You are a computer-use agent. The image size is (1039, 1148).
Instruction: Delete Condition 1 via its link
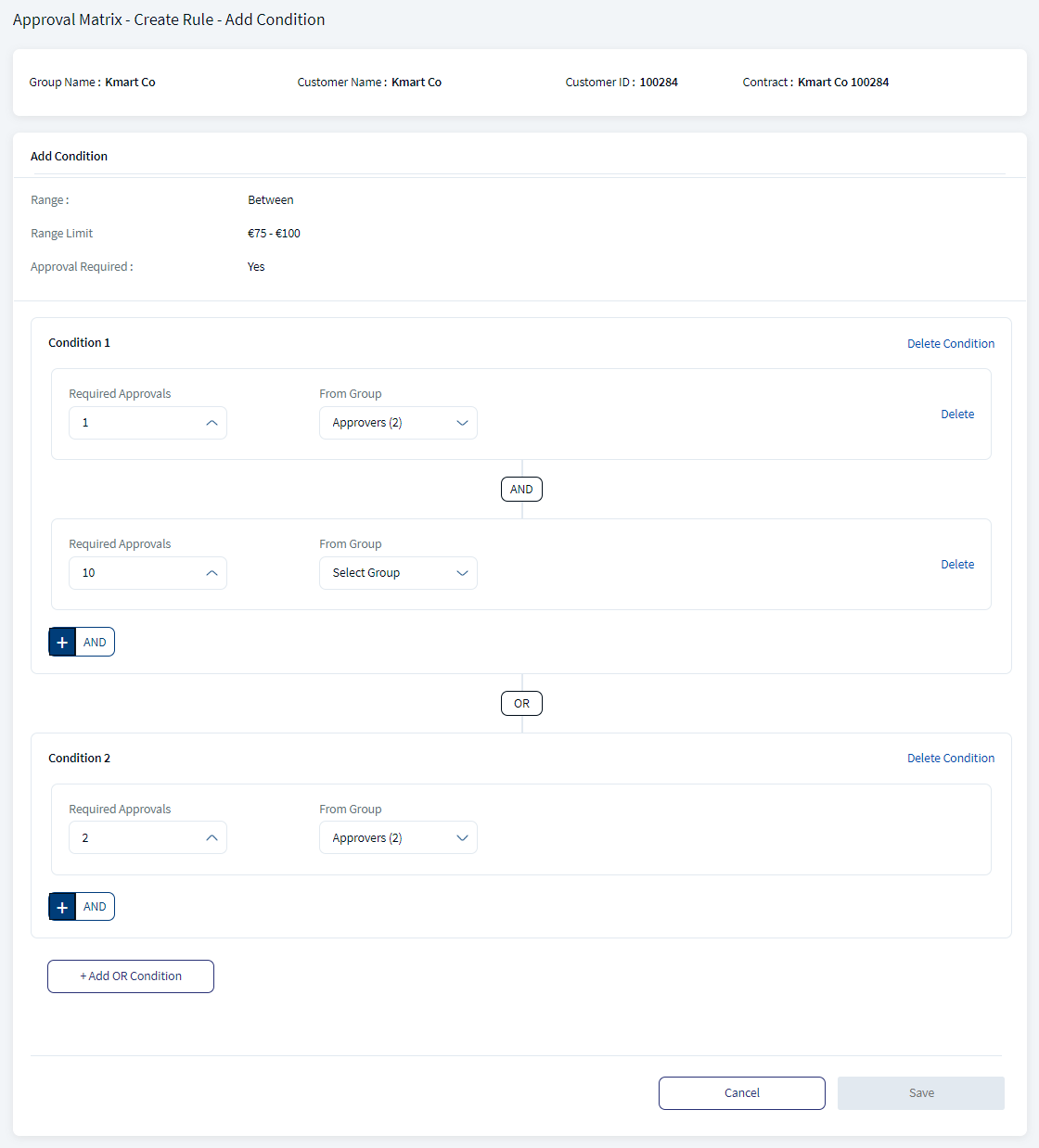[x=951, y=343]
